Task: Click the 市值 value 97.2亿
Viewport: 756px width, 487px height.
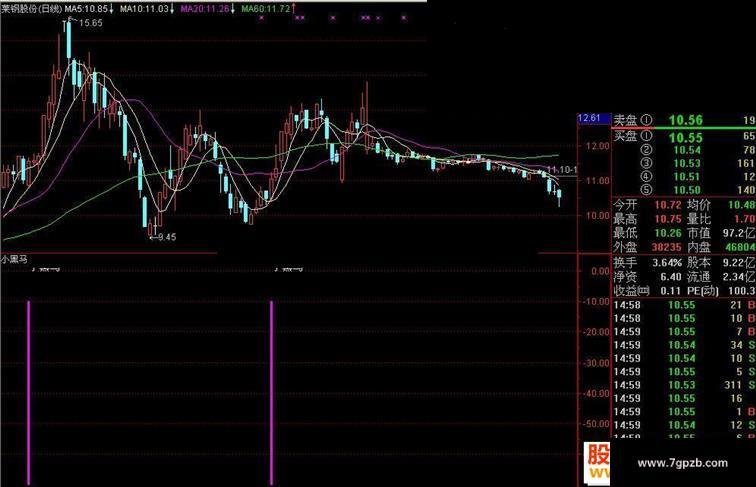Action: point(739,233)
